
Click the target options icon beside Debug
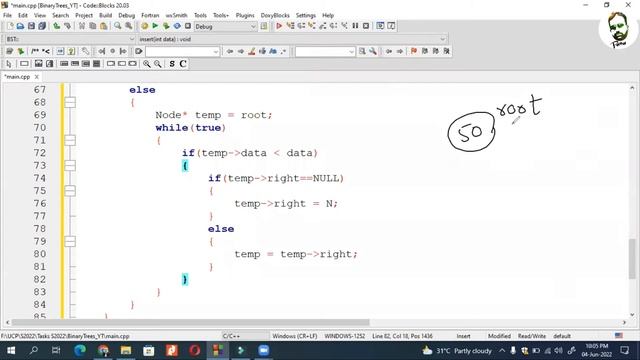[264, 26]
